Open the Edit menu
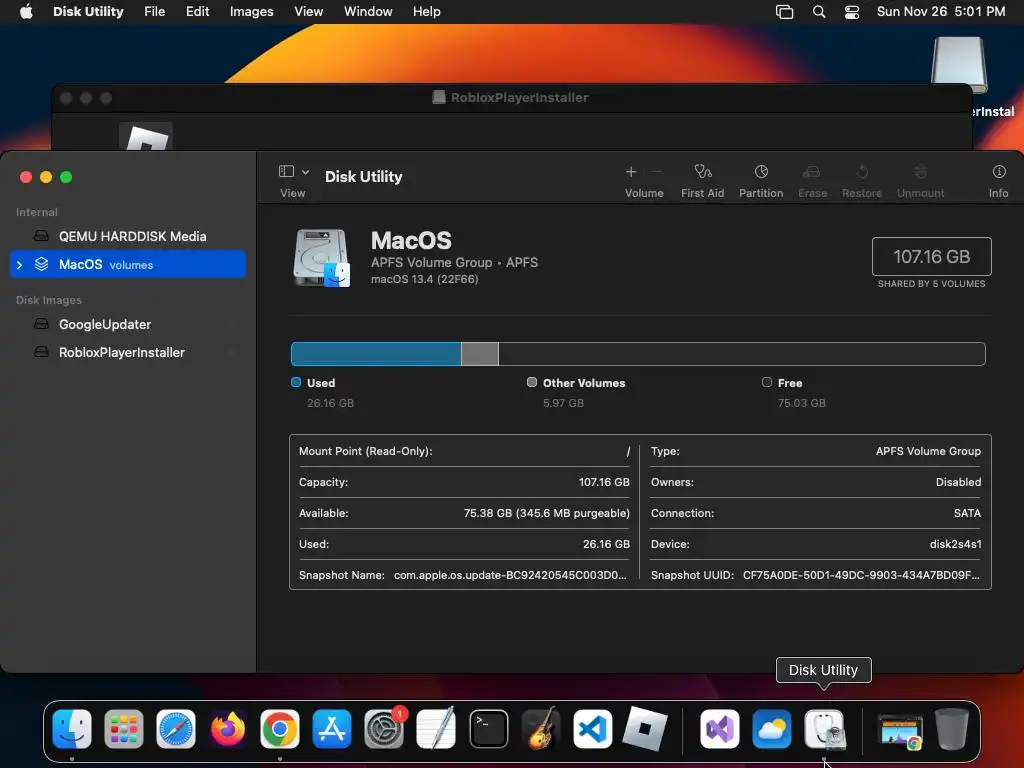The image size is (1024, 768). pyautogui.click(x=197, y=12)
